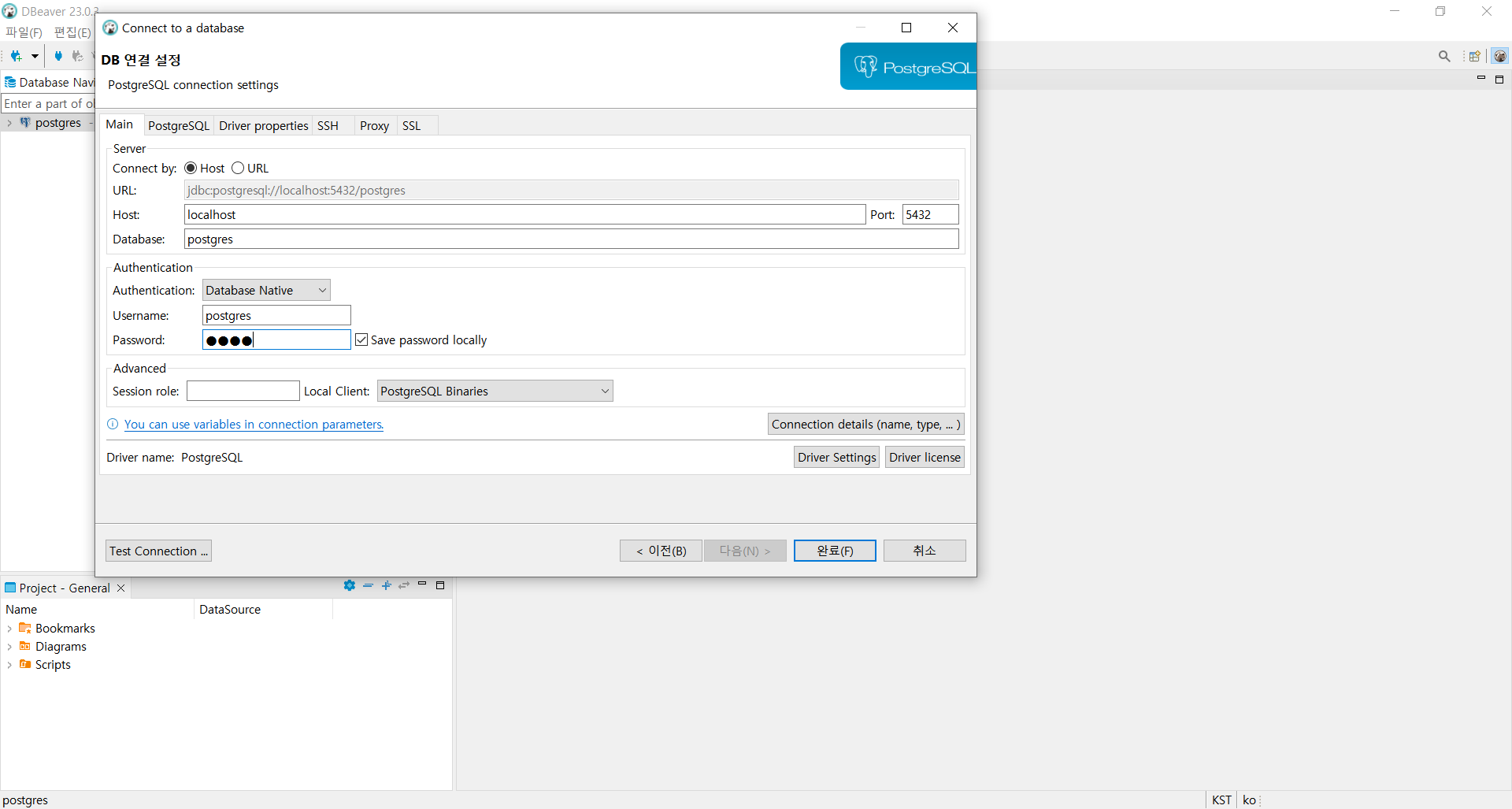Image resolution: width=1512 pixels, height=809 pixels.
Task: Click the Password field
Action: 276,340
